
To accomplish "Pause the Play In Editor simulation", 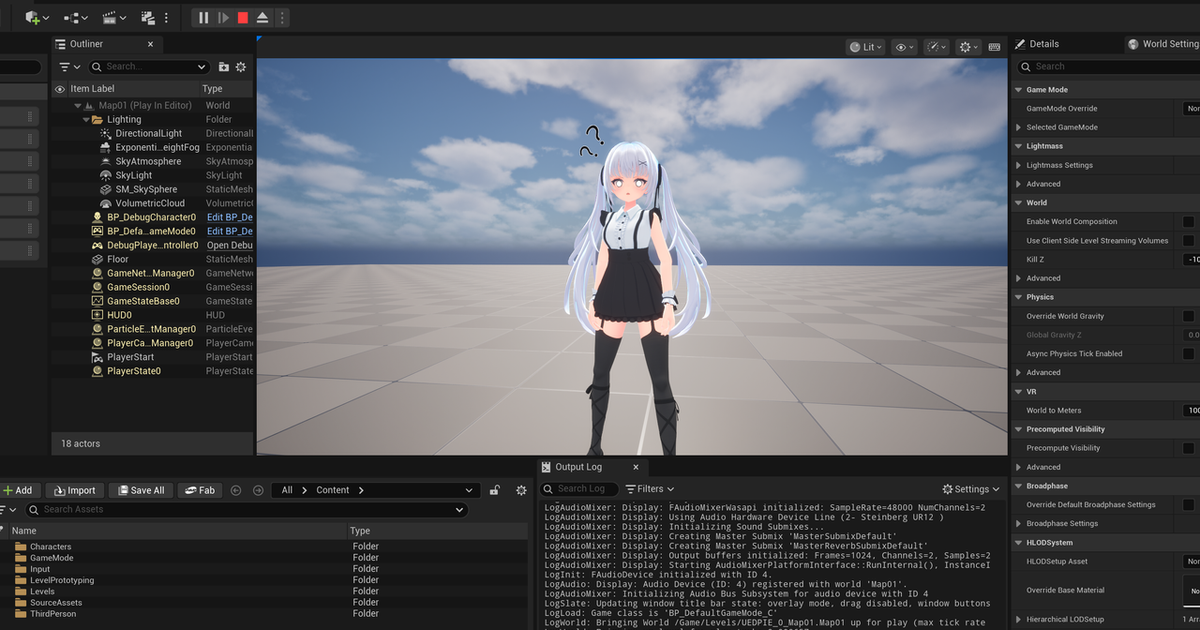I will click(x=204, y=17).
